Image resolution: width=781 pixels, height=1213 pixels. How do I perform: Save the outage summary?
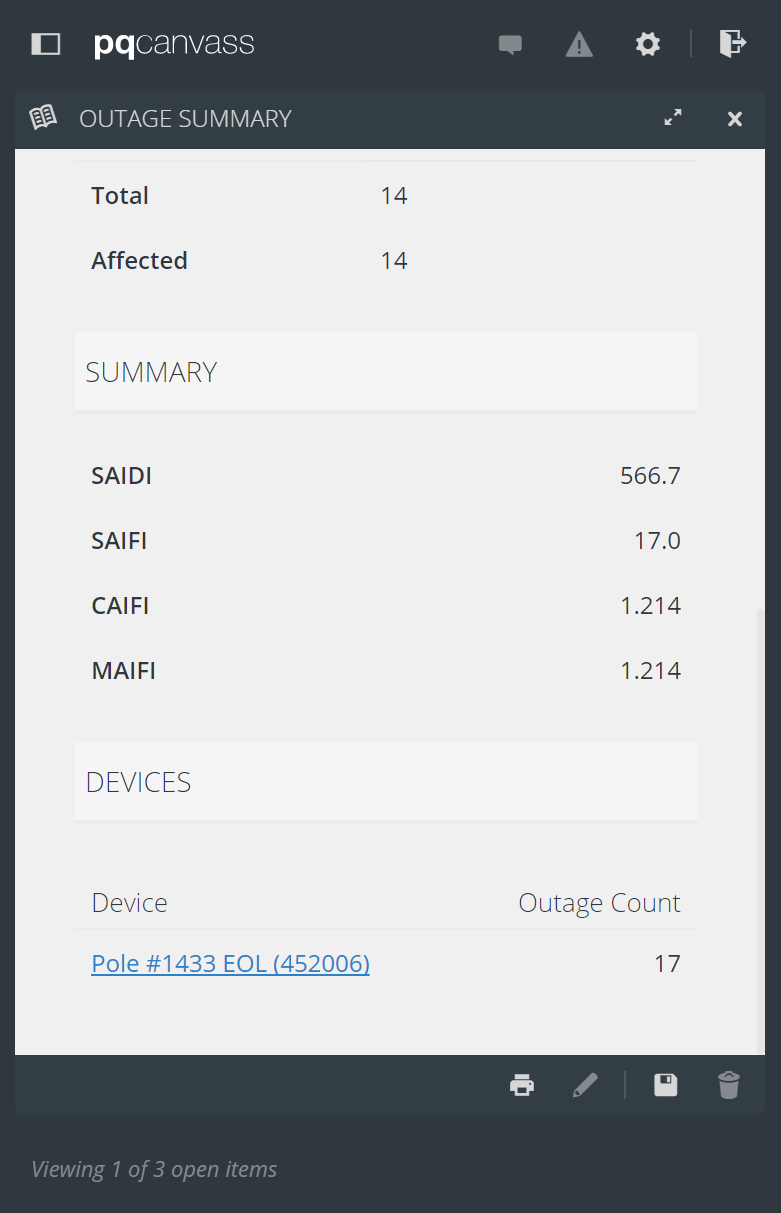point(665,1084)
